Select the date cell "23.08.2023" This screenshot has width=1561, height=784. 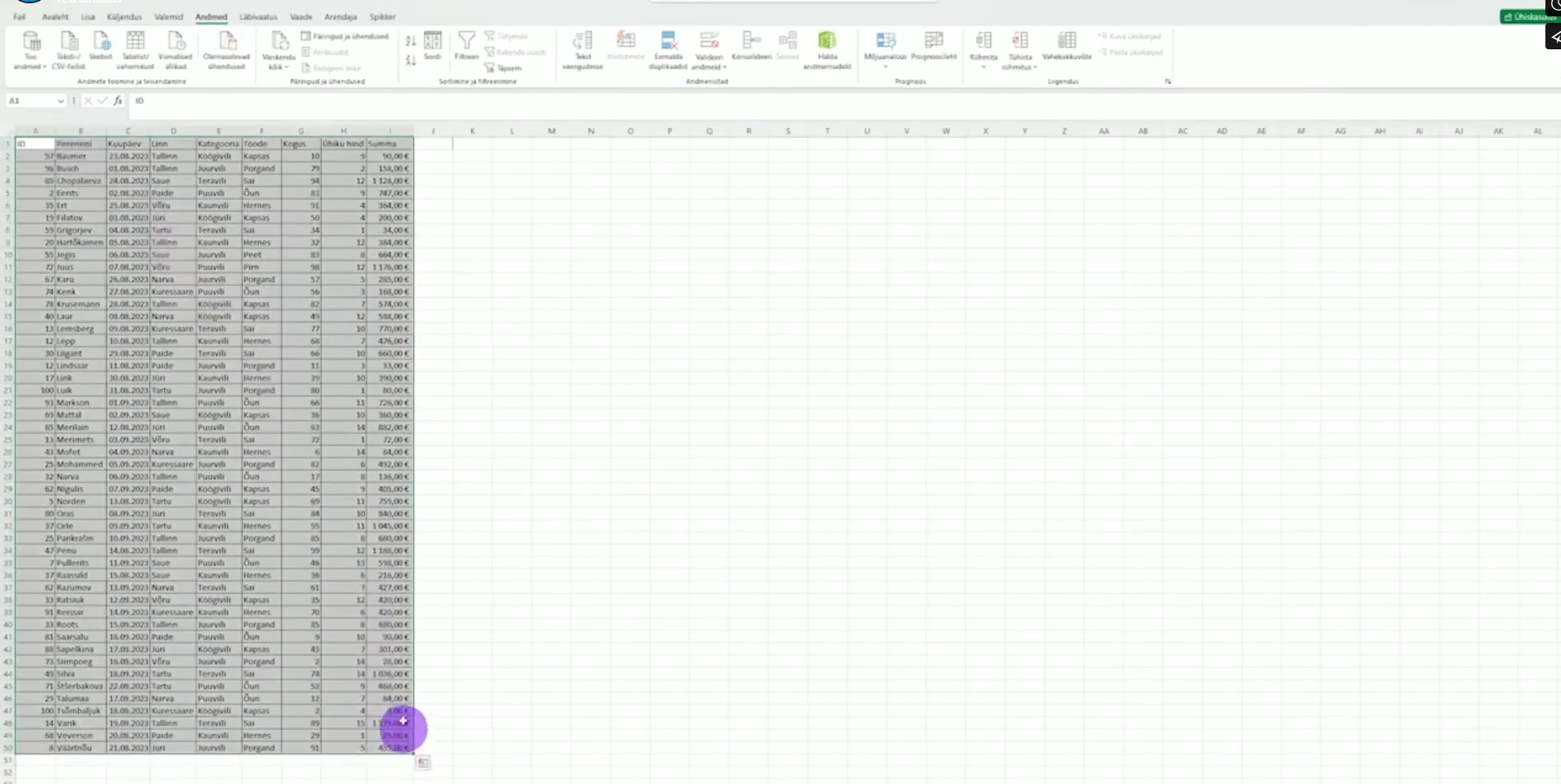click(128, 156)
